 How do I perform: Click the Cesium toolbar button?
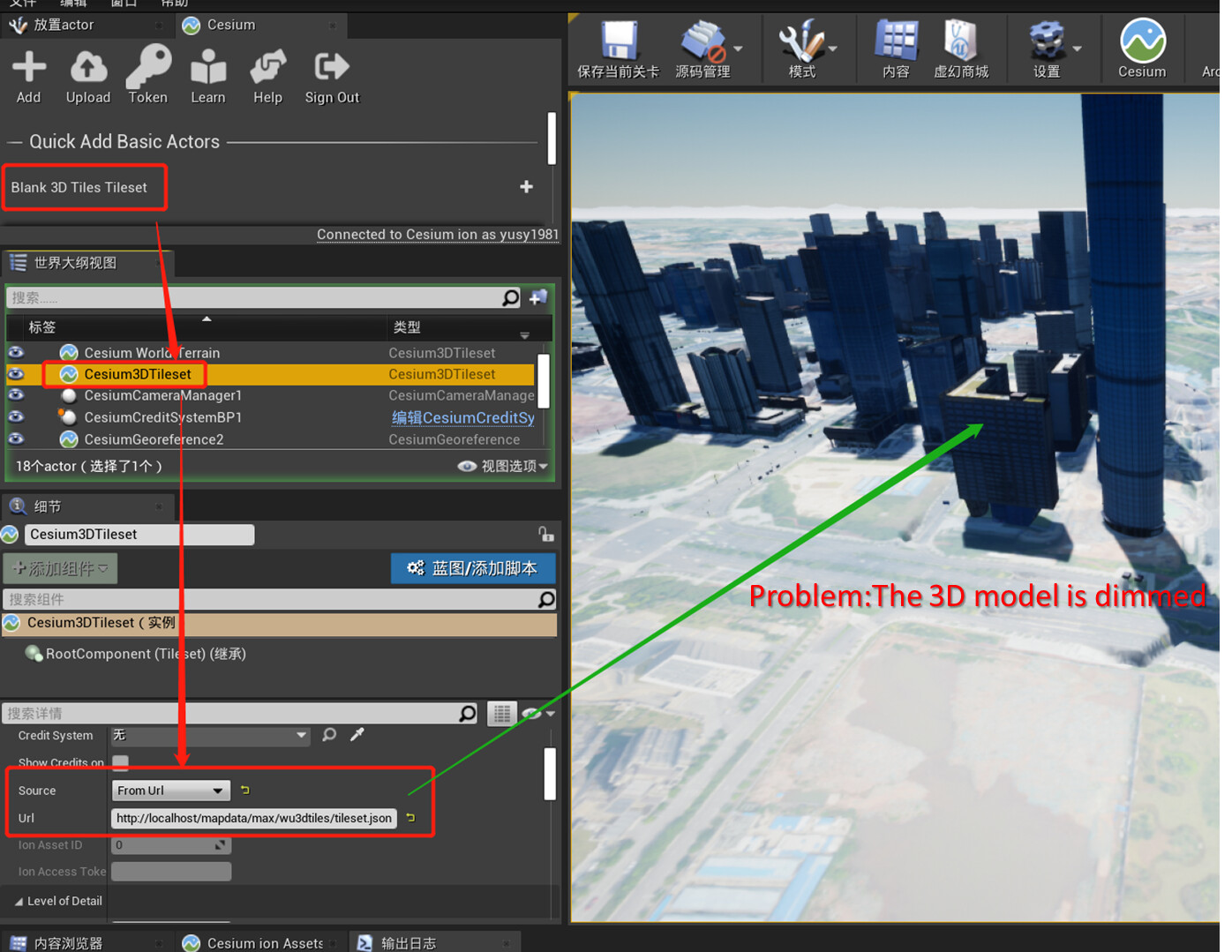pyautogui.click(x=1142, y=50)
